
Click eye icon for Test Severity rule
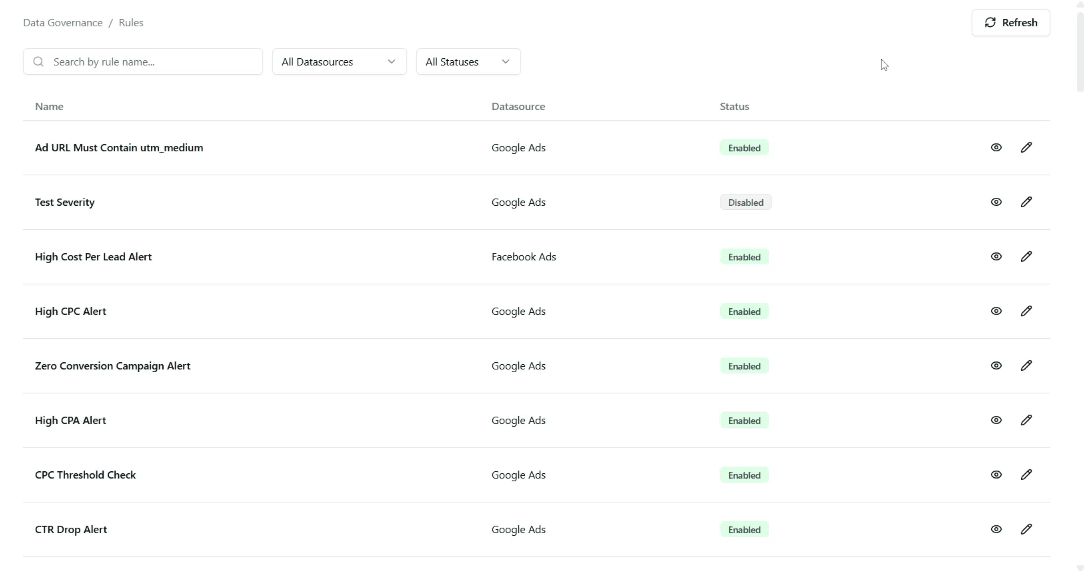pyautogui.click(x=996, y=202)
